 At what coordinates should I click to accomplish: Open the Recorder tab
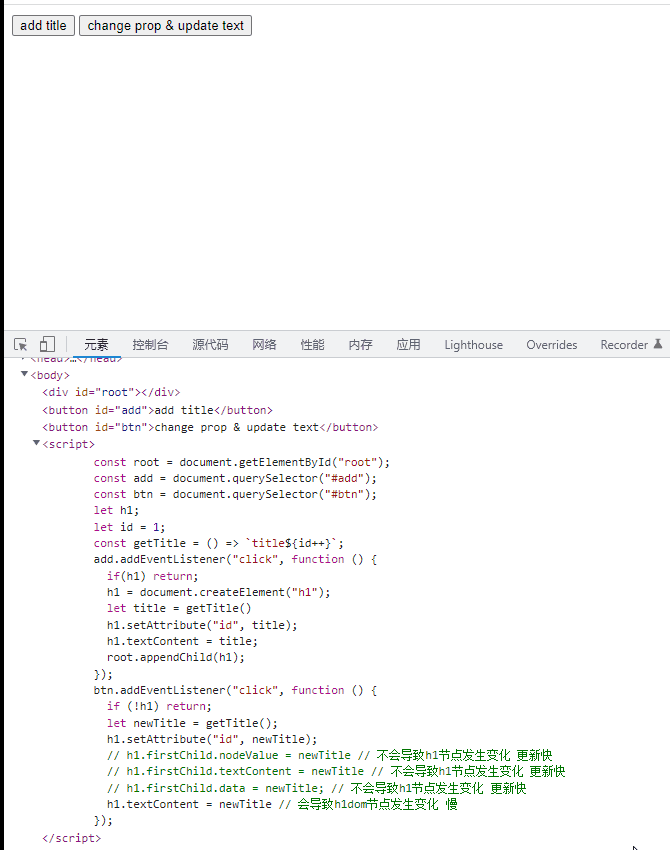click(624, 345)
